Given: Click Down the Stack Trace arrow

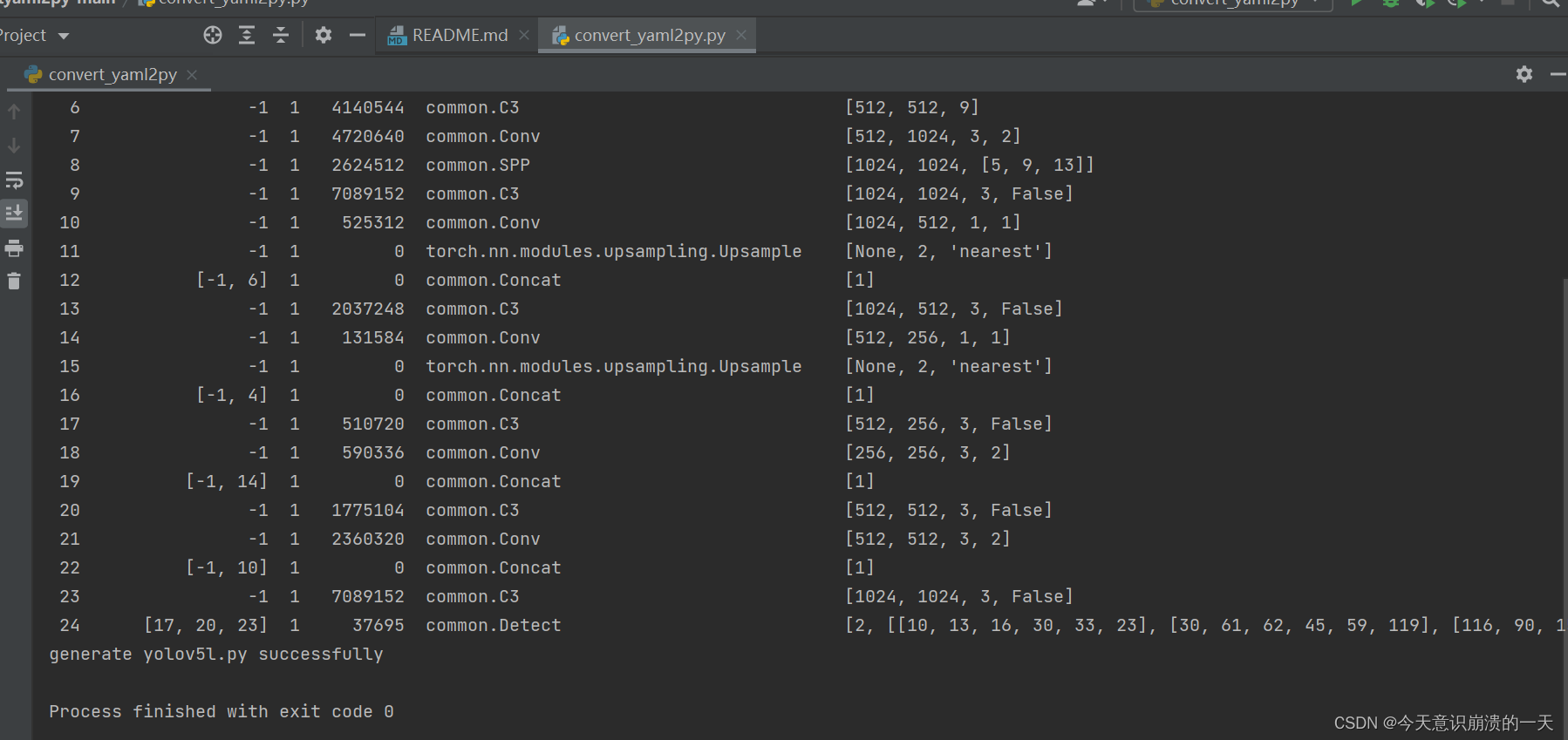Looking at the screenshot, I should click(x=14, y=146).
